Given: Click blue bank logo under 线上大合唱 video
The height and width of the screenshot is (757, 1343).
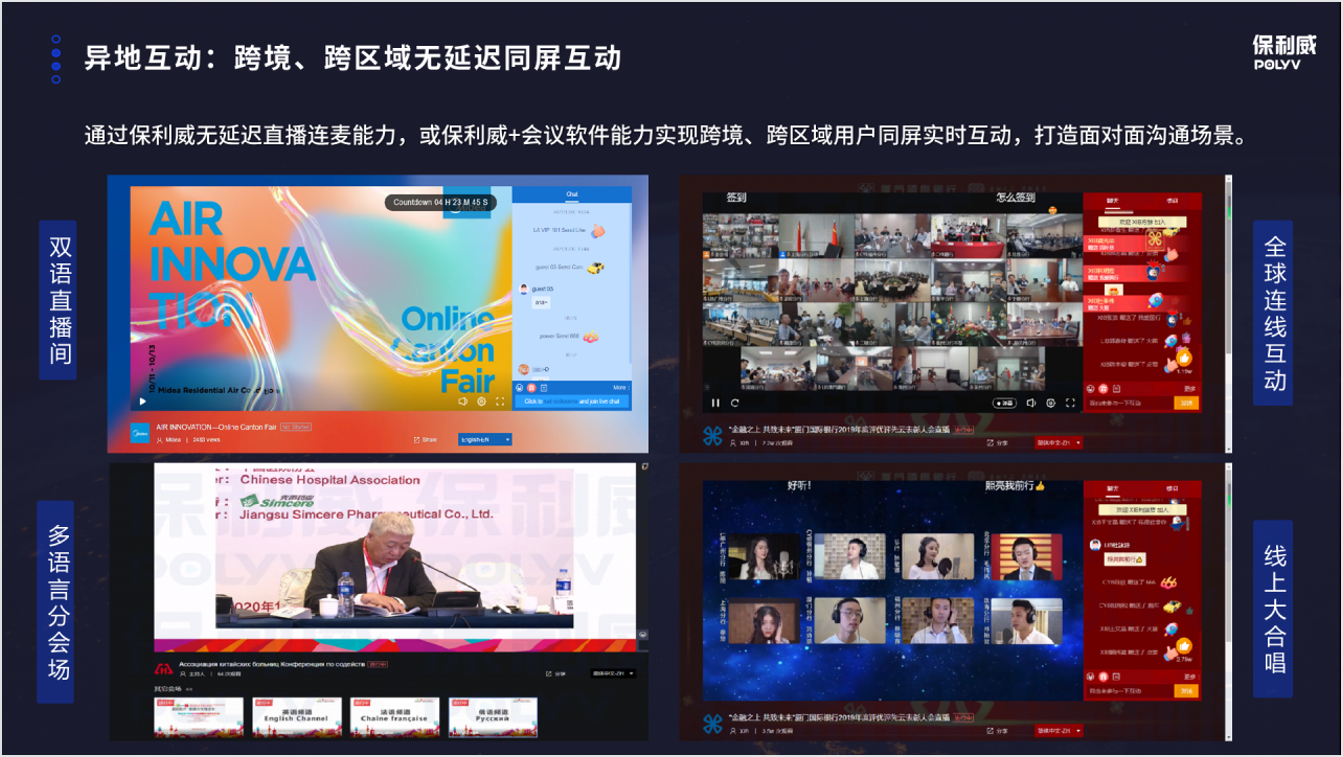Looking at the screenshot, I should 712,724.
